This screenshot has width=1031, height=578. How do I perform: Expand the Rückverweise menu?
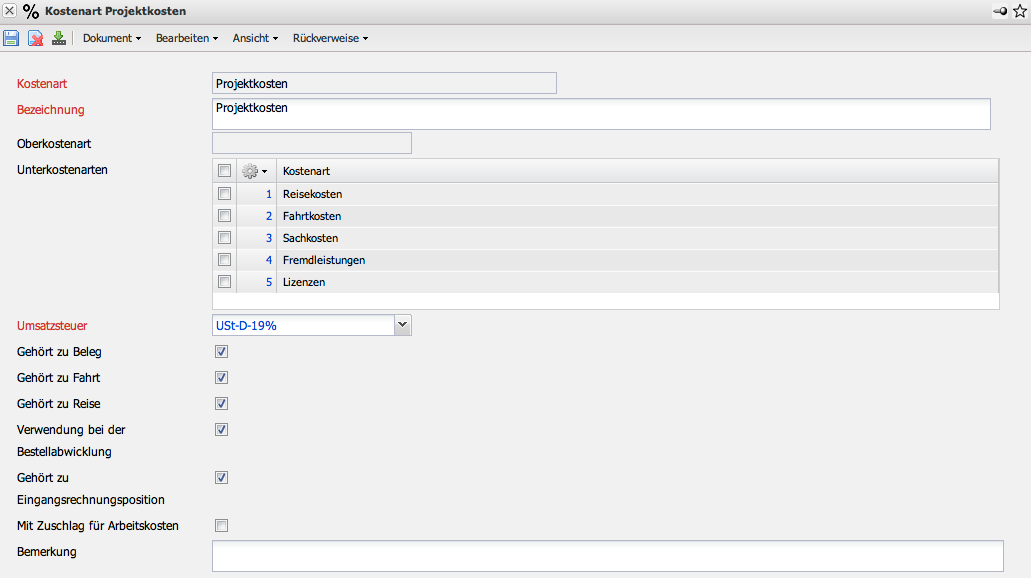[x=330, y=38]
